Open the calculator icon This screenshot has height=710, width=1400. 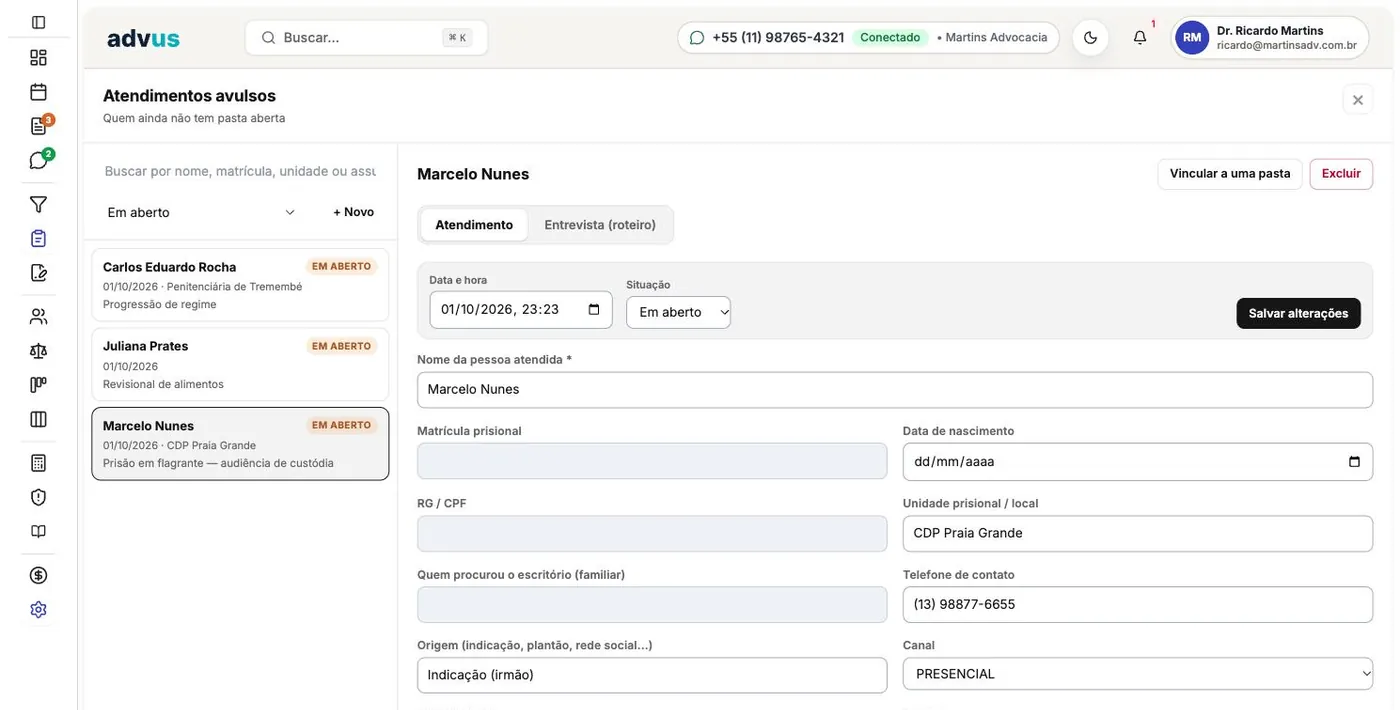38,463
